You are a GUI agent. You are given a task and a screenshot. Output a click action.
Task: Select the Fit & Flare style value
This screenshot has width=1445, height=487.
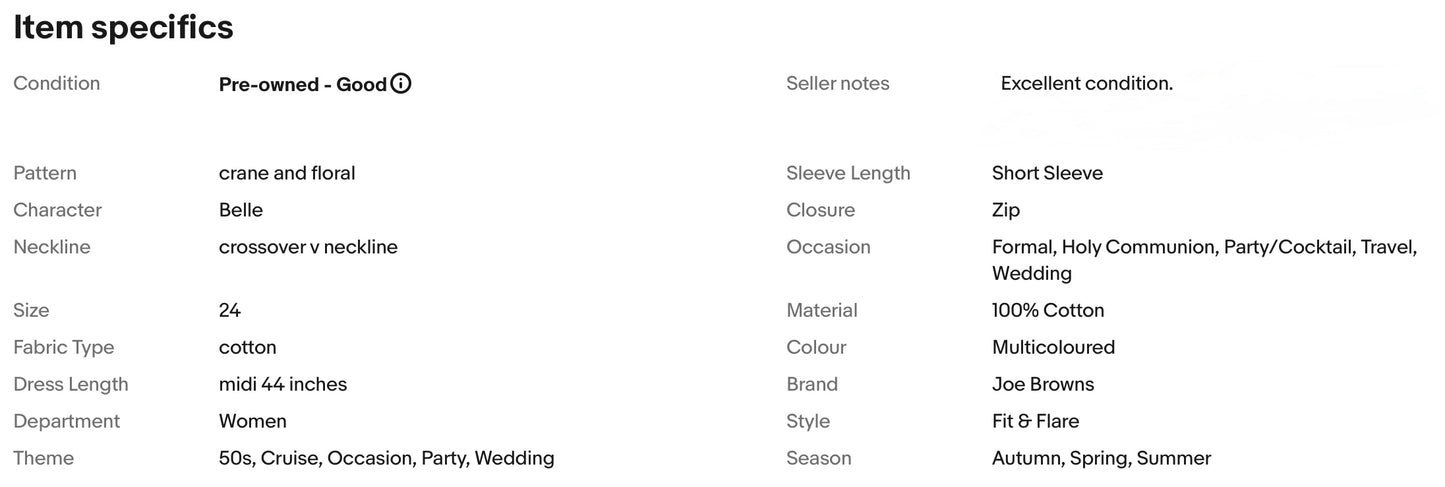pyautogui.click(x=1036, y=421)
